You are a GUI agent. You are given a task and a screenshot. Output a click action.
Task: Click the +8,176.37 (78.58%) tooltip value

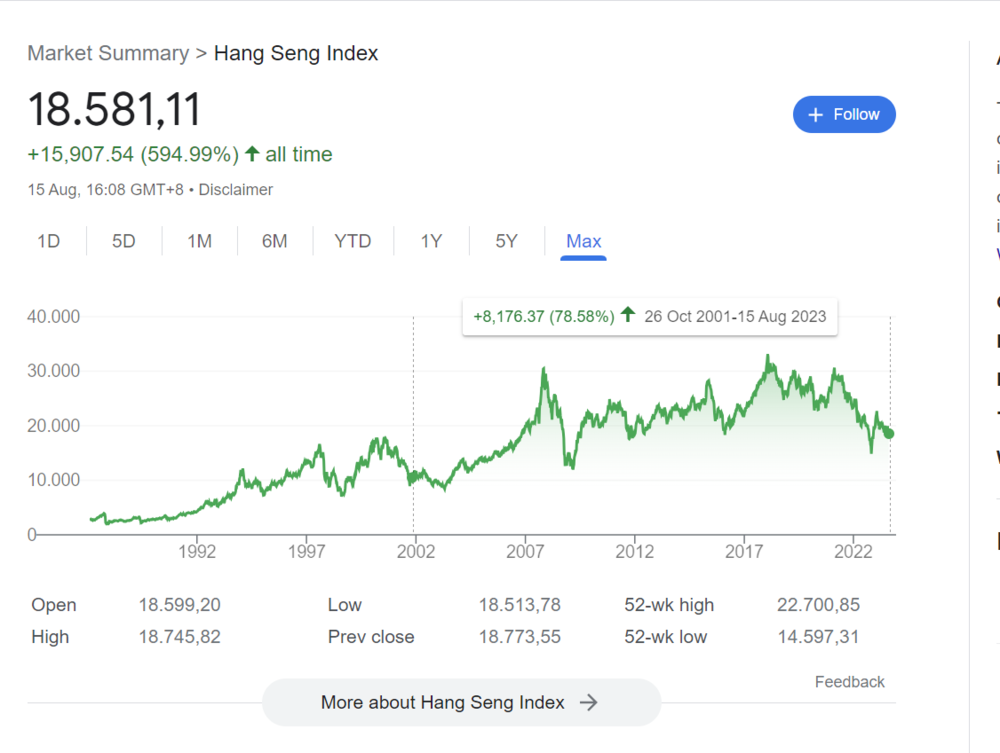(544, 317)
